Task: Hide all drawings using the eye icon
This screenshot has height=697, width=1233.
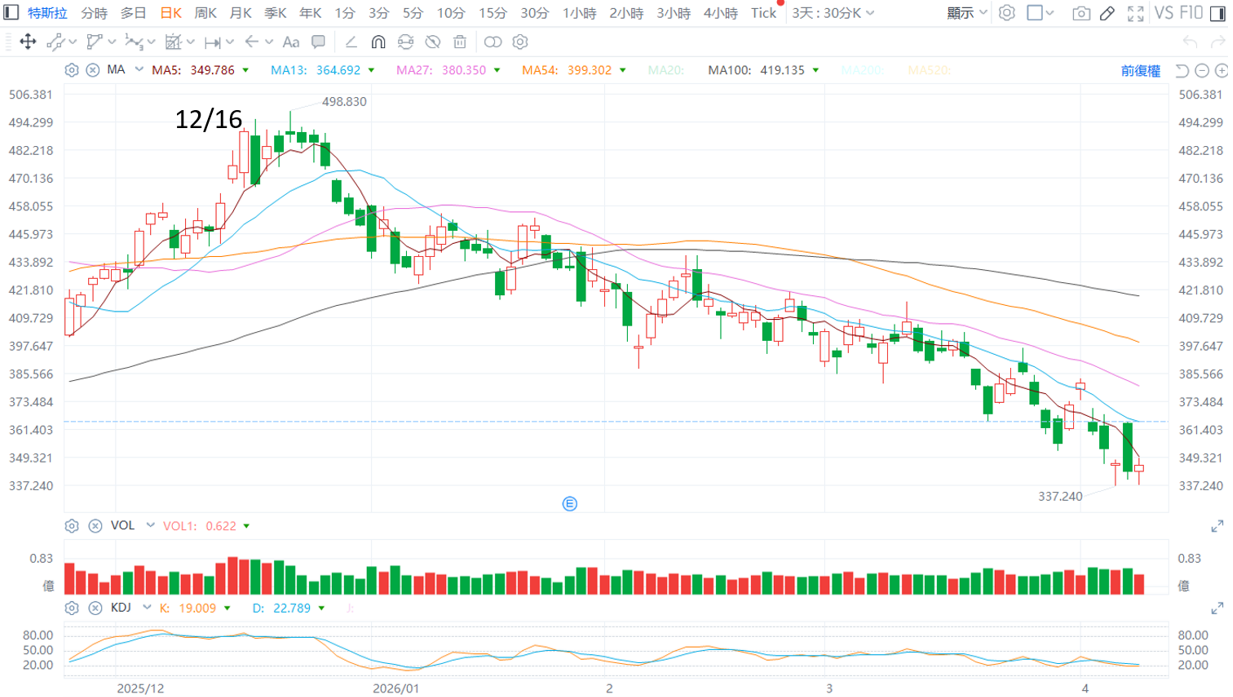Action: pos(432,42)
